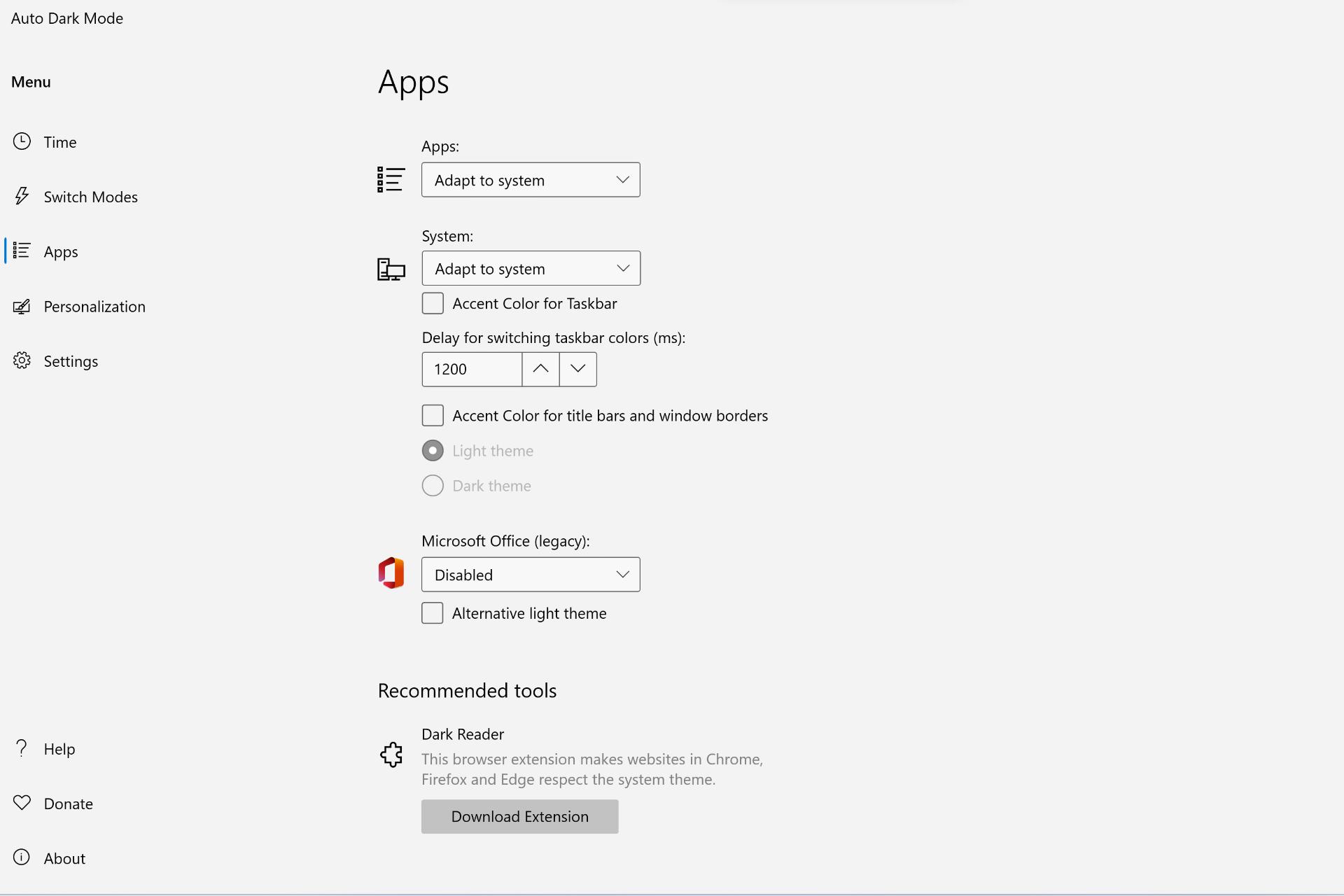
Task: Click the System computer icon
Action: coord(391,269)
